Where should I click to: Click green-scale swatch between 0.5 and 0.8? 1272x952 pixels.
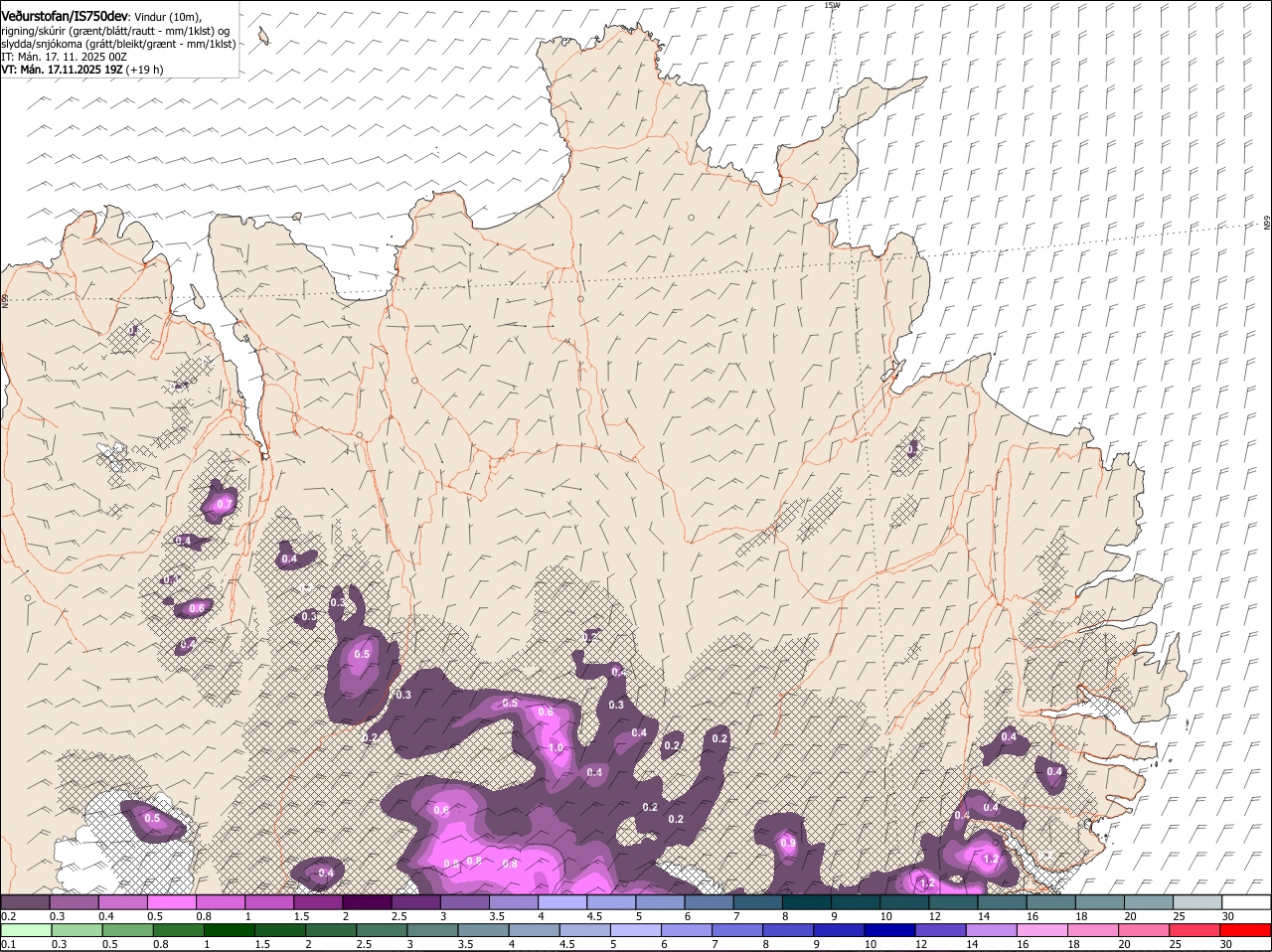point(129,930)
